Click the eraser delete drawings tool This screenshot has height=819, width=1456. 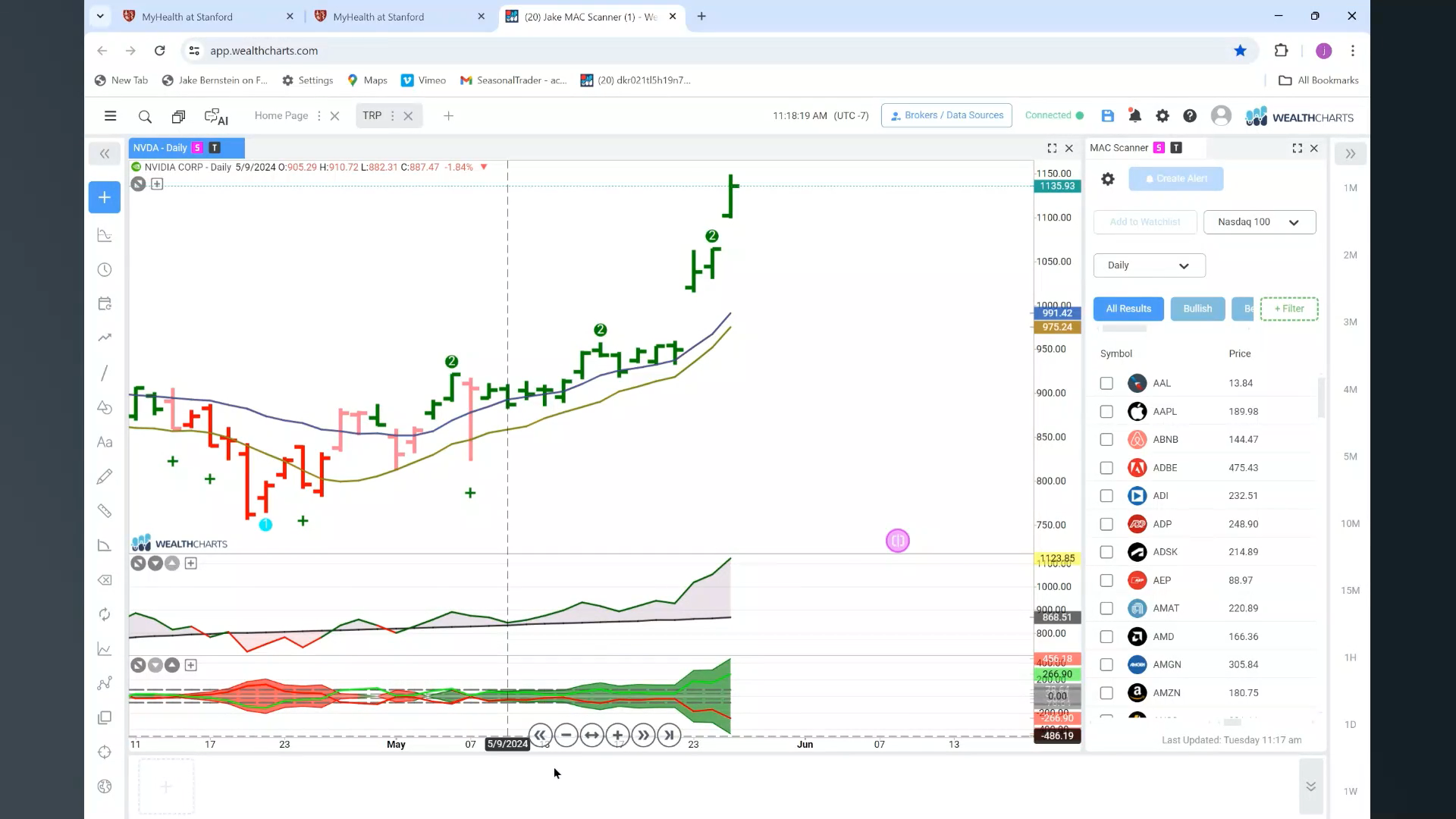pos(105,580)
